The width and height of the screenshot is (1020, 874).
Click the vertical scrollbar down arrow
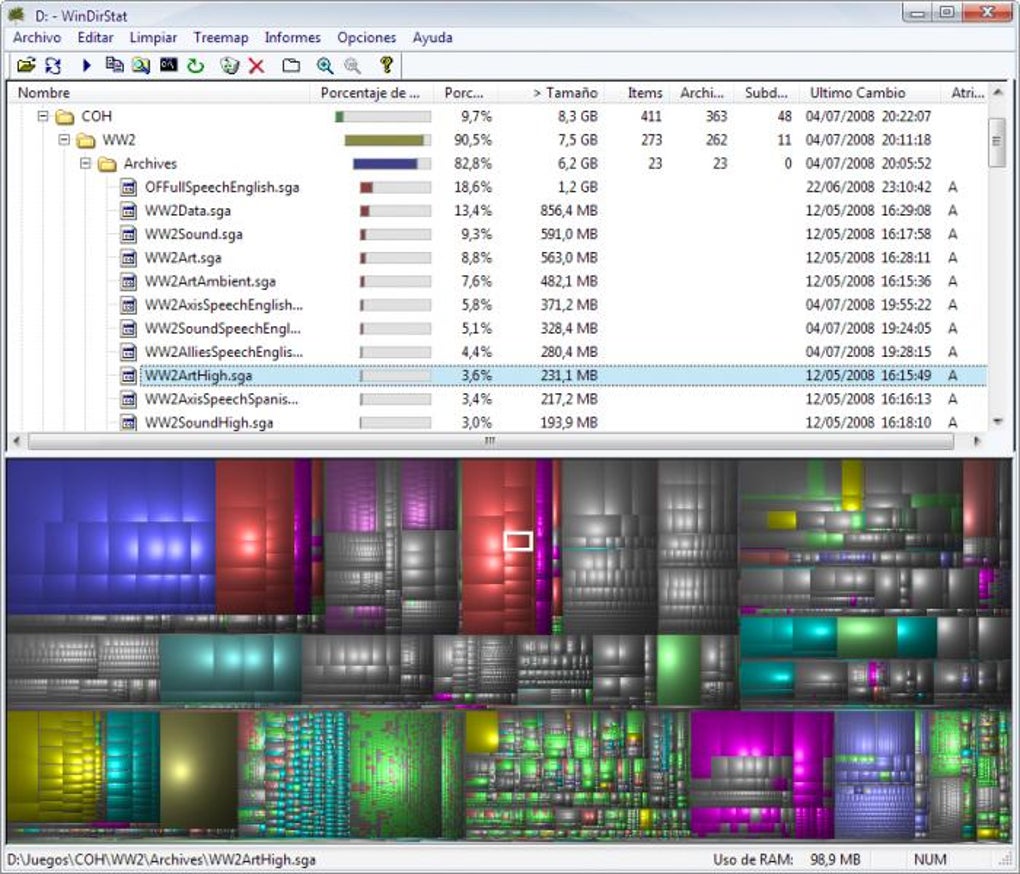[997, 421]
